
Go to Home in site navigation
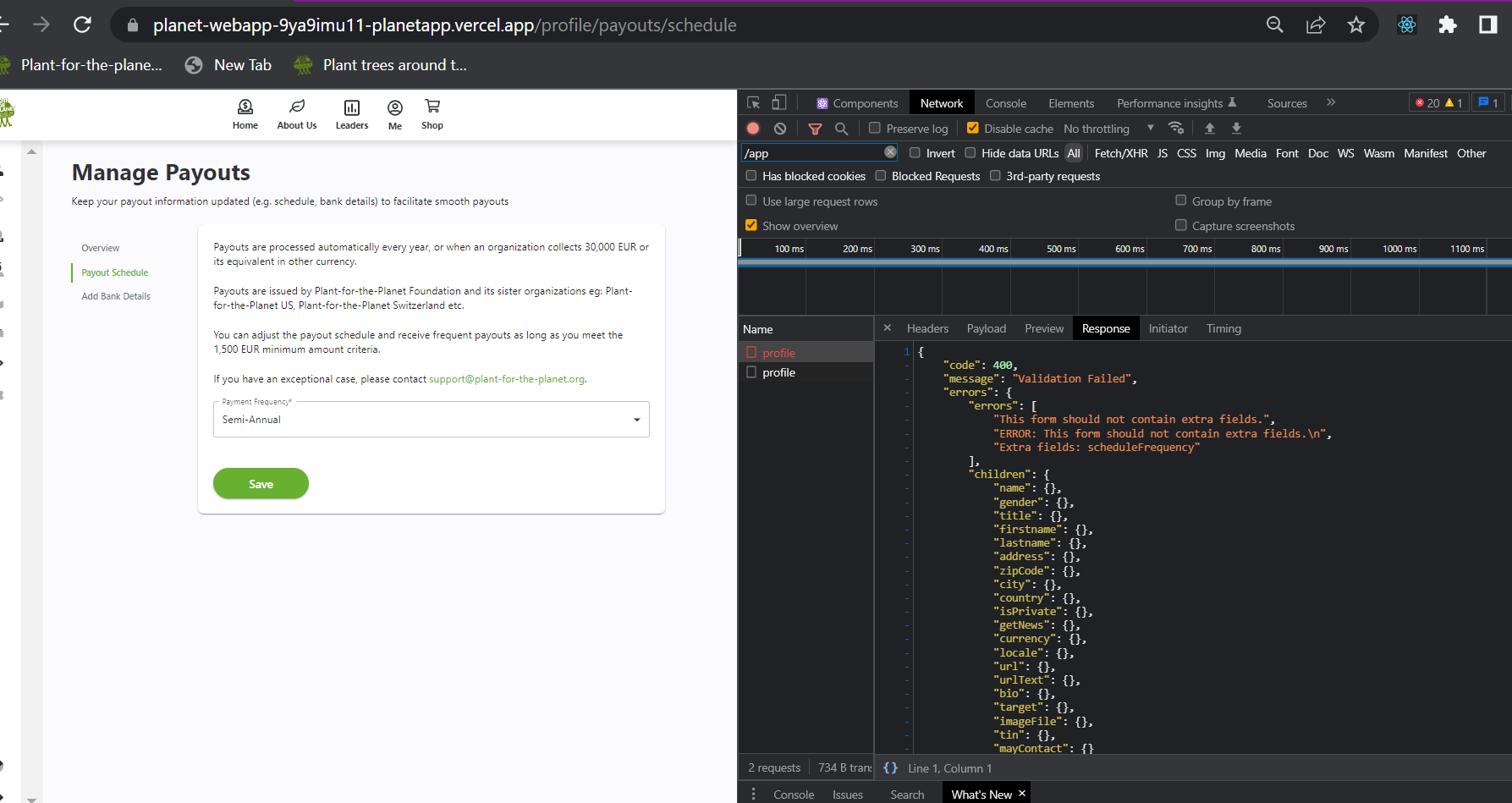(x=245, y=114)
